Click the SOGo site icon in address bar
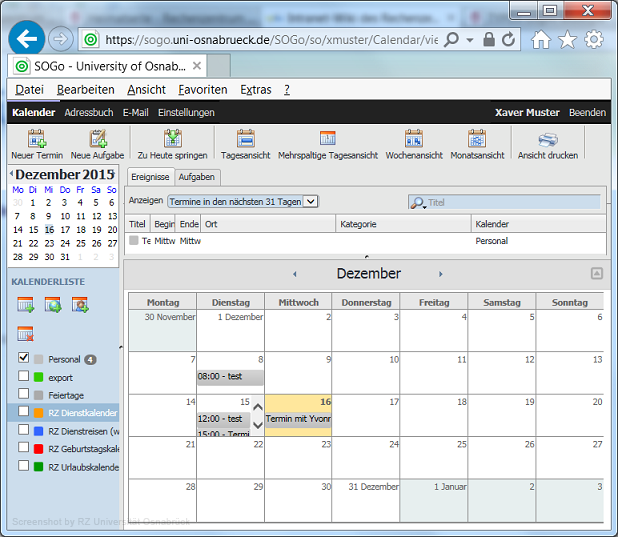 [x=91, y=39]
